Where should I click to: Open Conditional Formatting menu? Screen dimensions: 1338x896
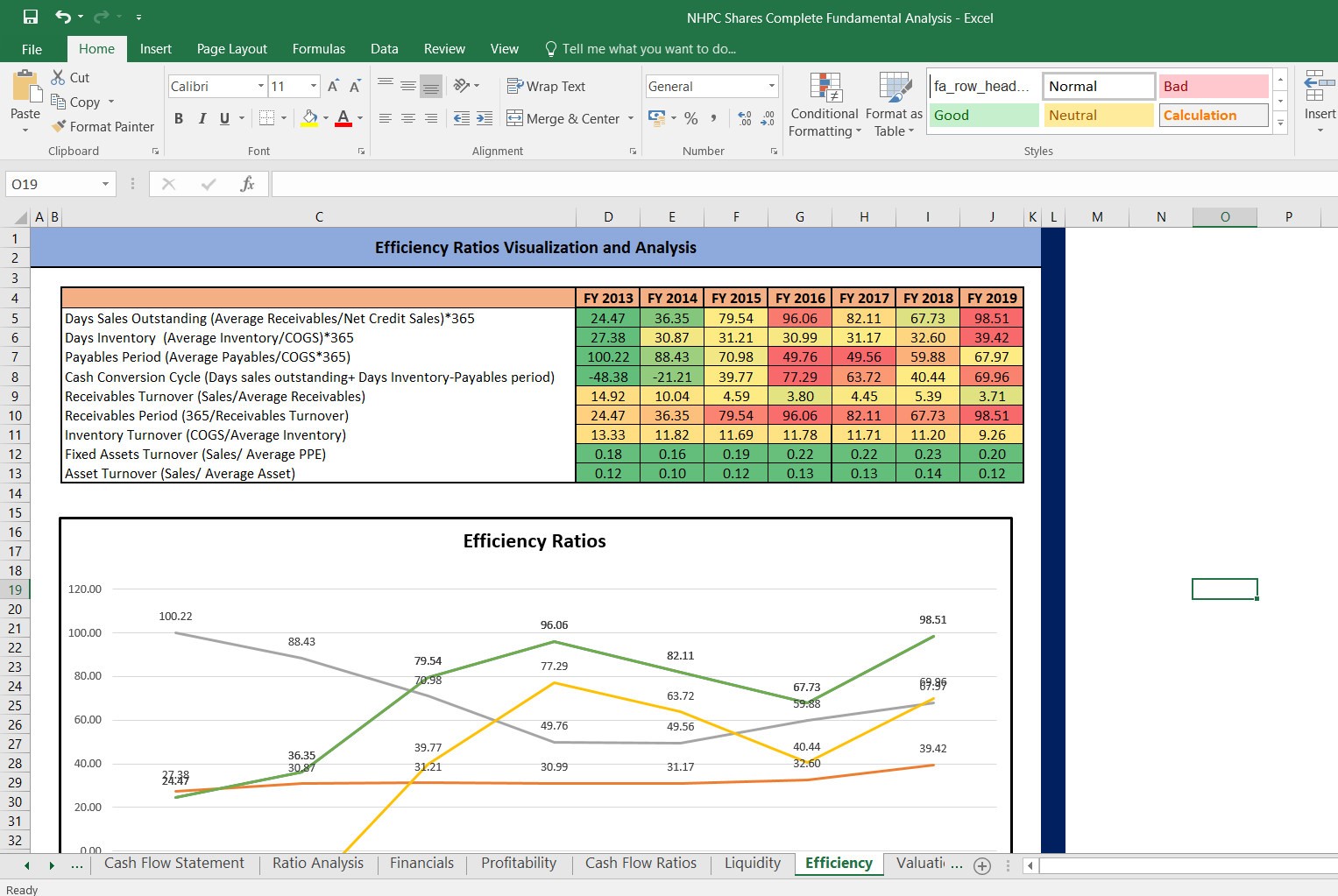pyautogui.click(x=825, y=105)
